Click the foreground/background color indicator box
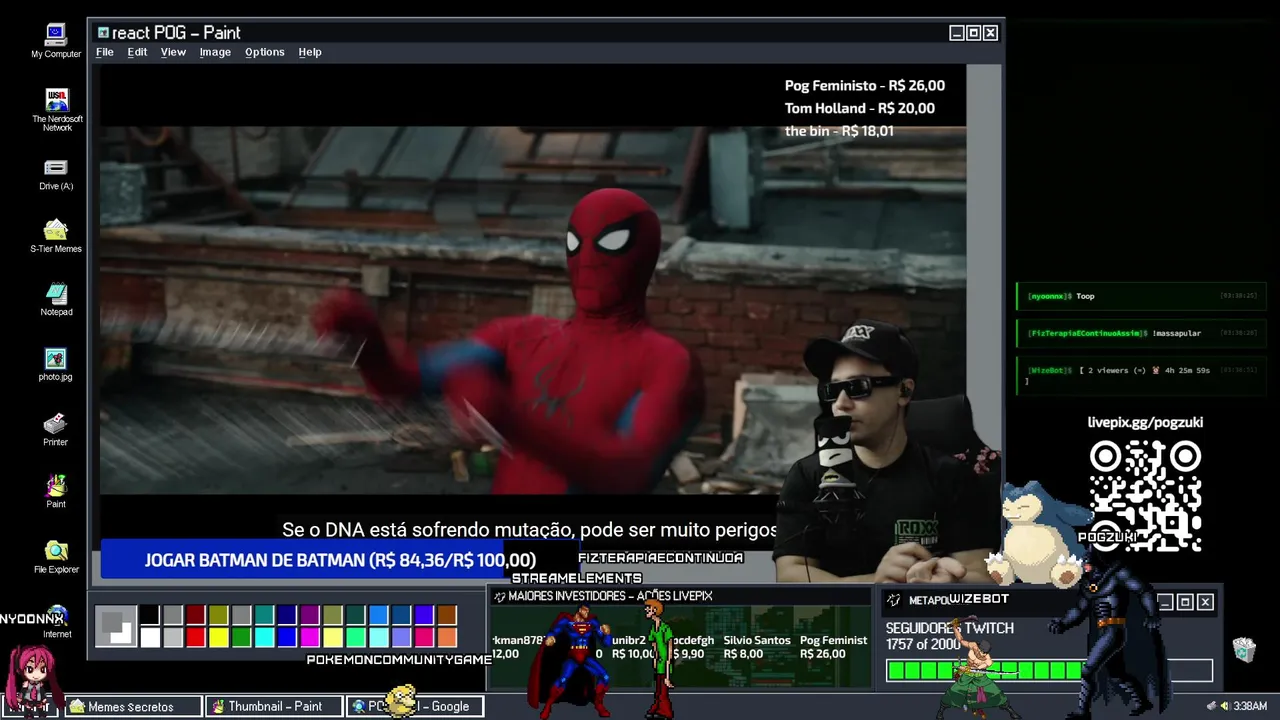This screenshot has height=720, width=1280. (116, 626)
